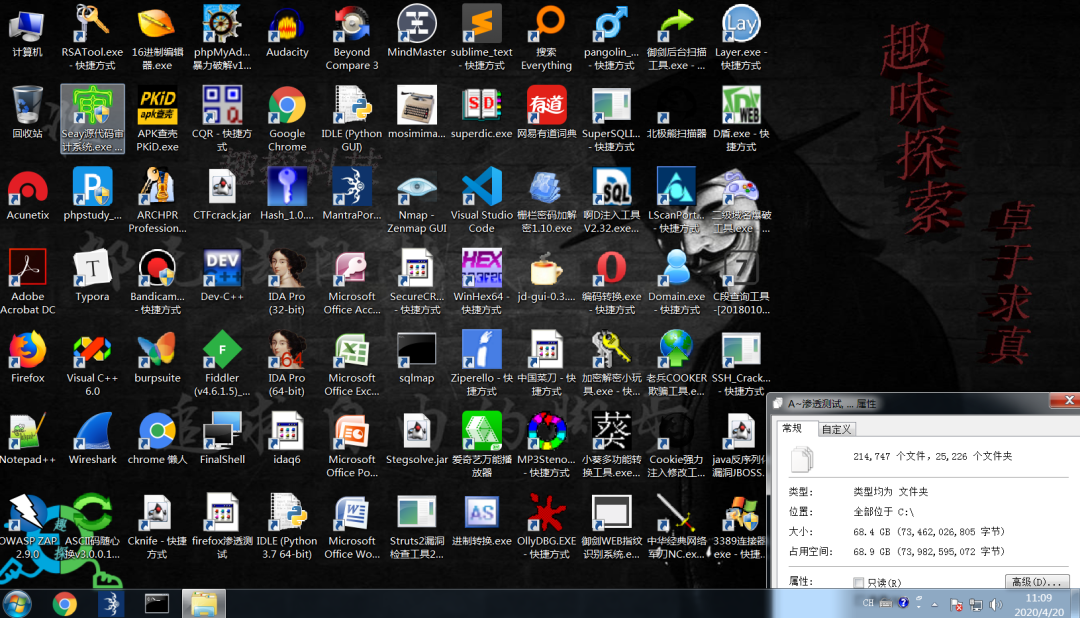Click the CTFcrack.jar desktop icon
The height and width of the screenshot is (618, 1080).
tap(222, 195)
